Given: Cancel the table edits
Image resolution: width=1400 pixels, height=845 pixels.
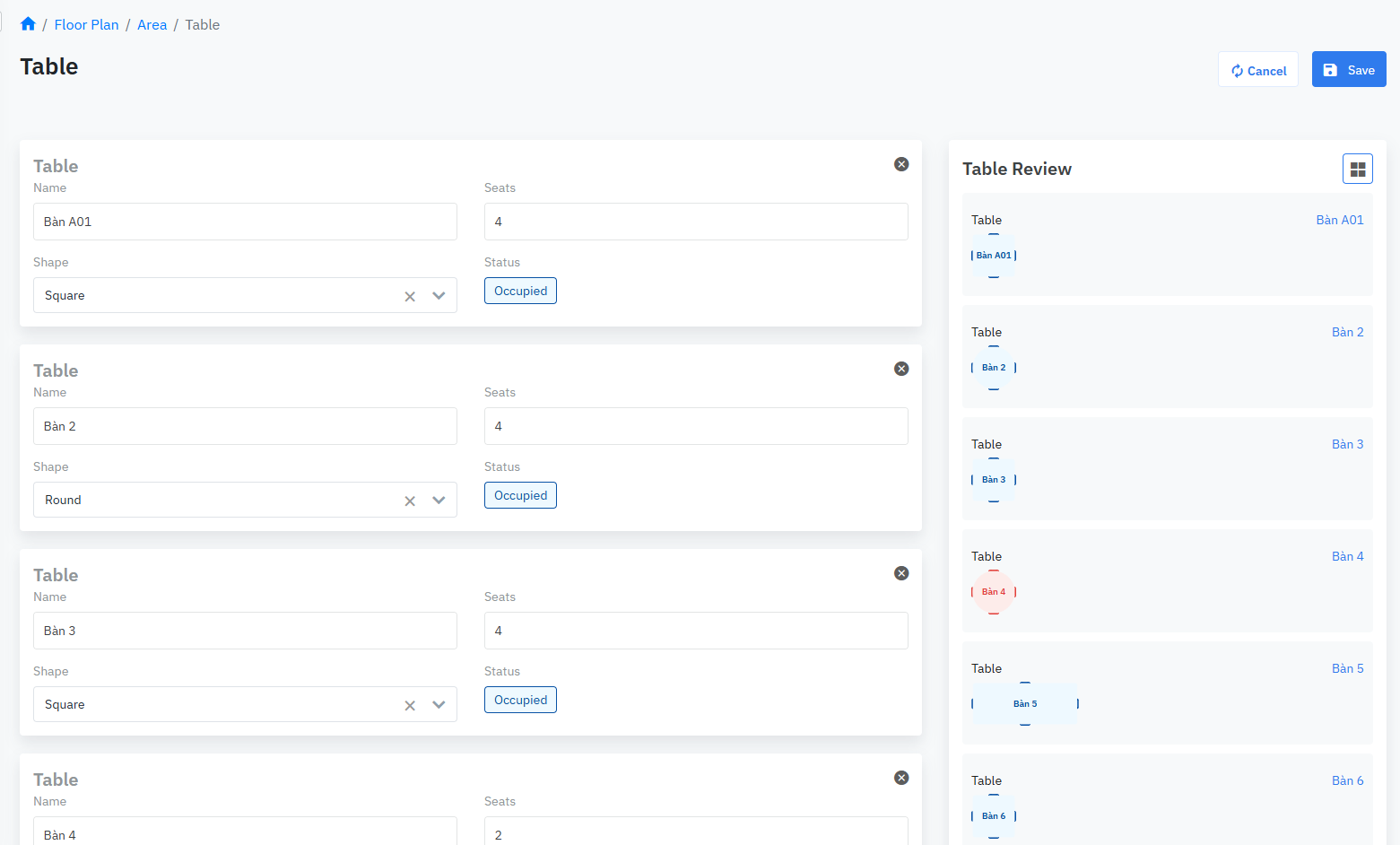Looking at the screenshot, I should coord(1257,70).
